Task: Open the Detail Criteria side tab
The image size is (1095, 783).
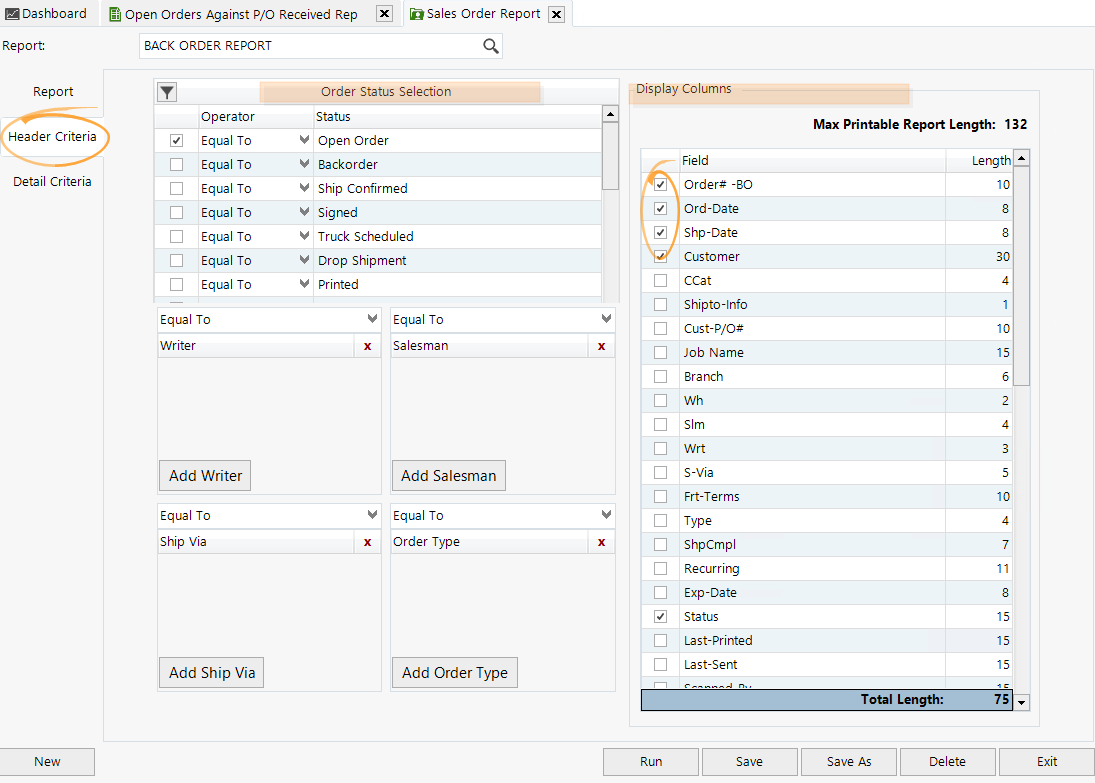Action: pyautogui.click(x=52, y=182)
